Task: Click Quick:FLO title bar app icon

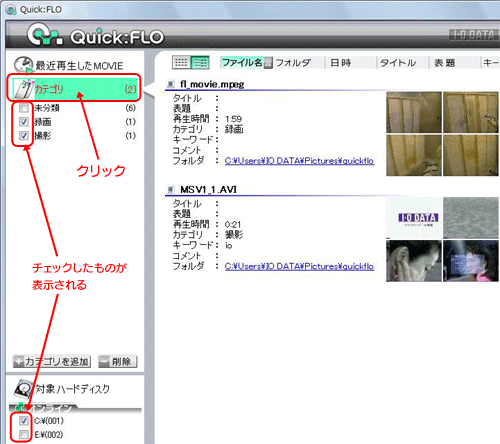Action: pyautogui.click(x=11, y=10)
